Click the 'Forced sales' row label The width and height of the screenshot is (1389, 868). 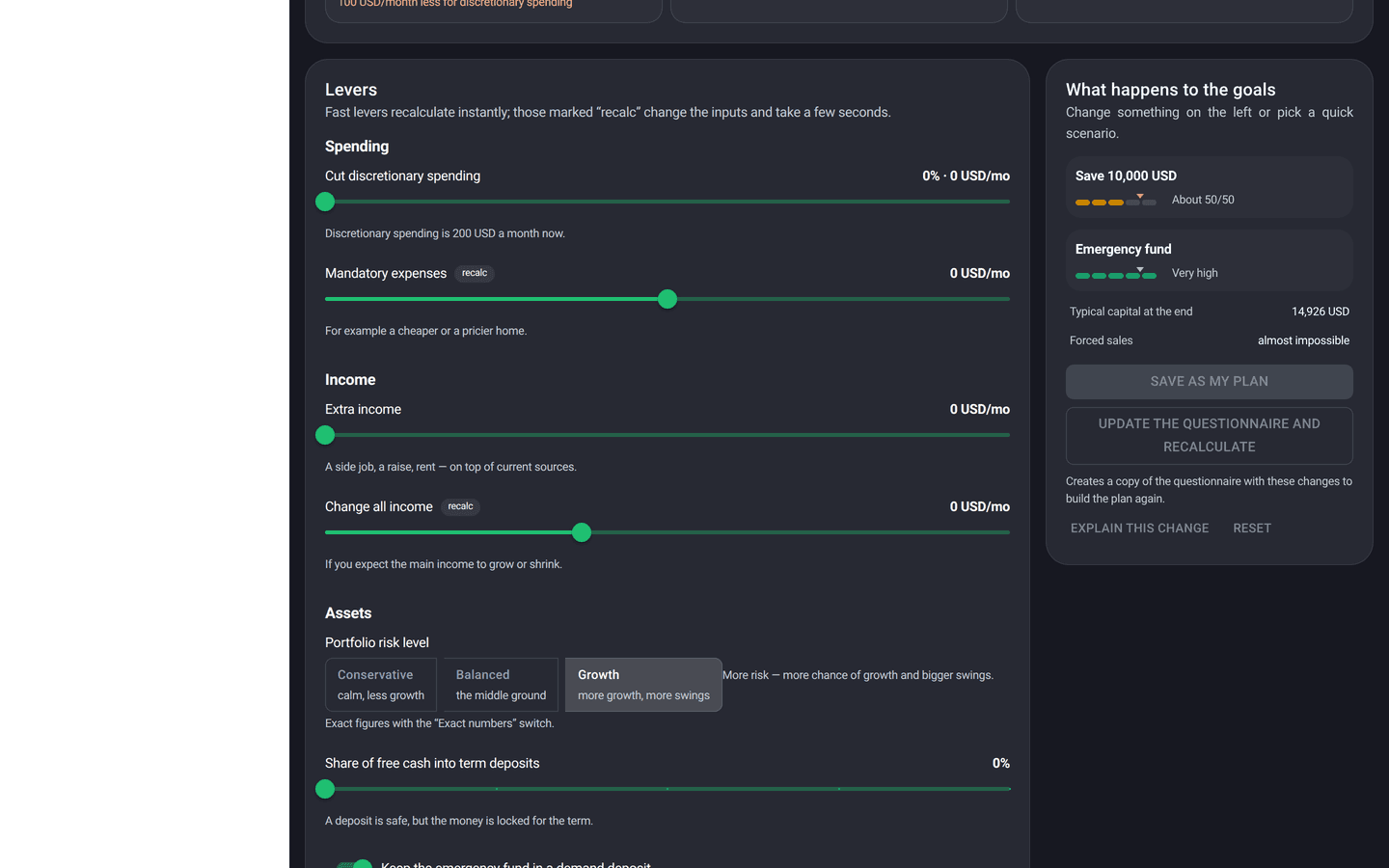[x=1101, y=340]
